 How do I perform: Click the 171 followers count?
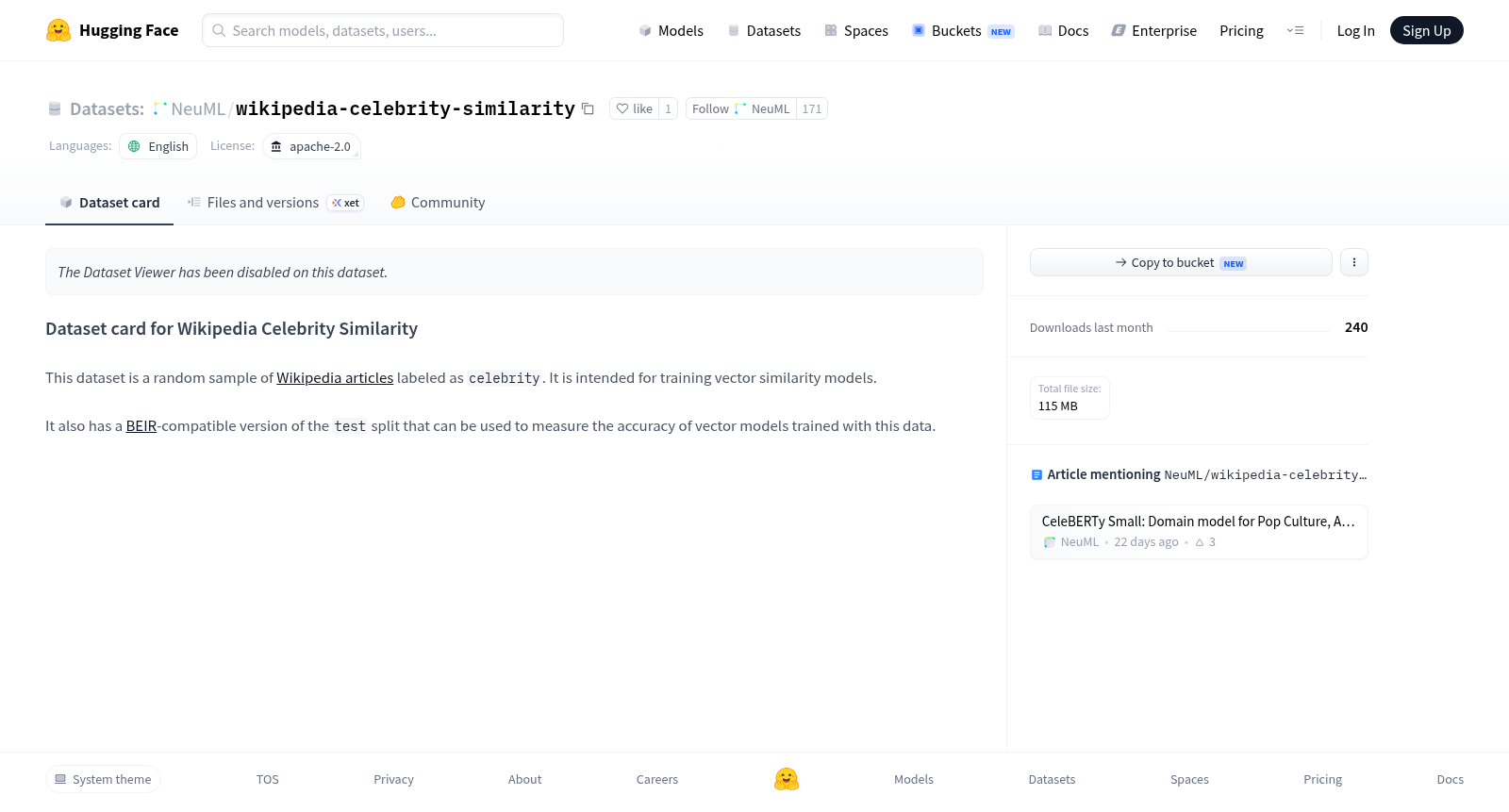coord(812,108)
